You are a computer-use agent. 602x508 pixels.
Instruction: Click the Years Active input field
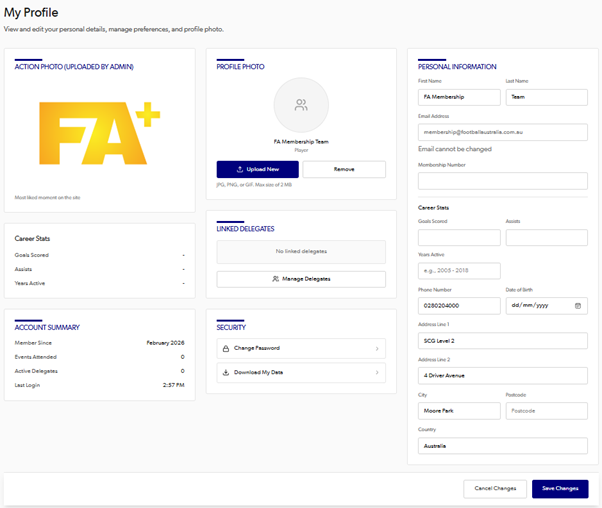[459, 271]
